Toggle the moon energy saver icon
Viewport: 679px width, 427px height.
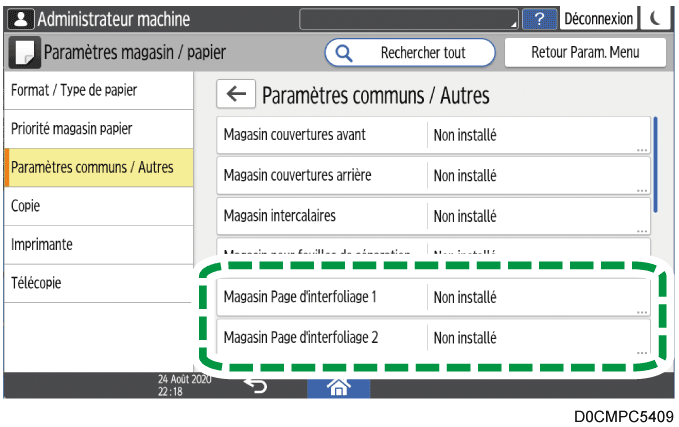pos(655,18)
